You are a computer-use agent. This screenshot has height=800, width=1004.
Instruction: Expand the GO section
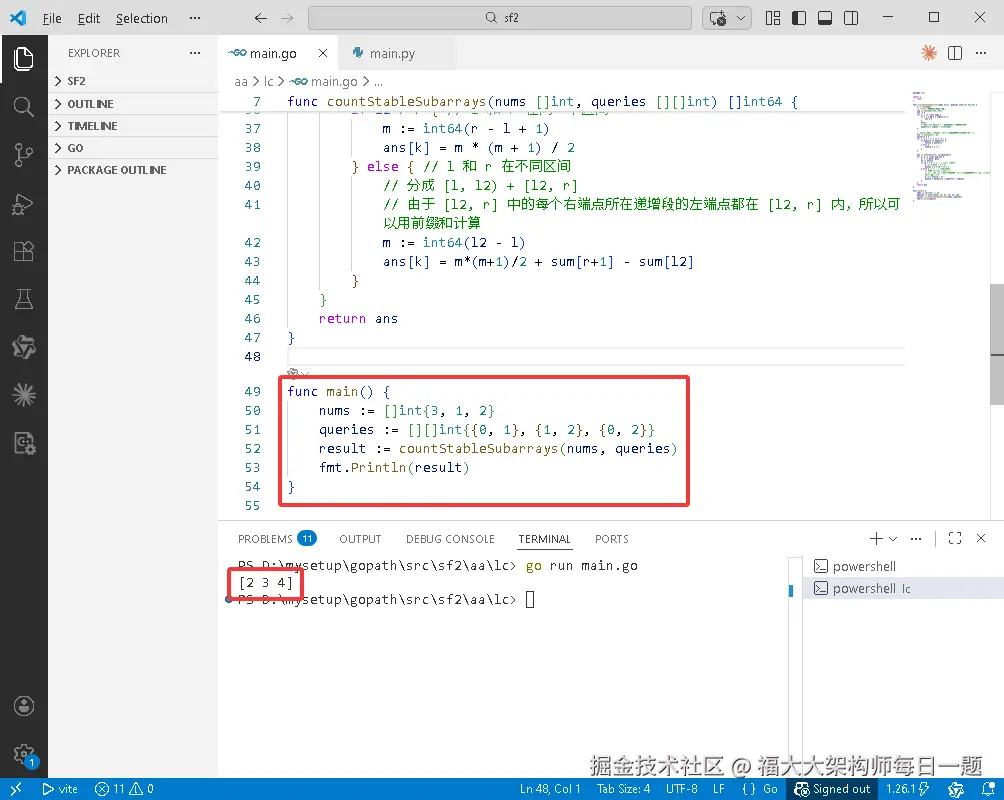click(x=133, y=148)
